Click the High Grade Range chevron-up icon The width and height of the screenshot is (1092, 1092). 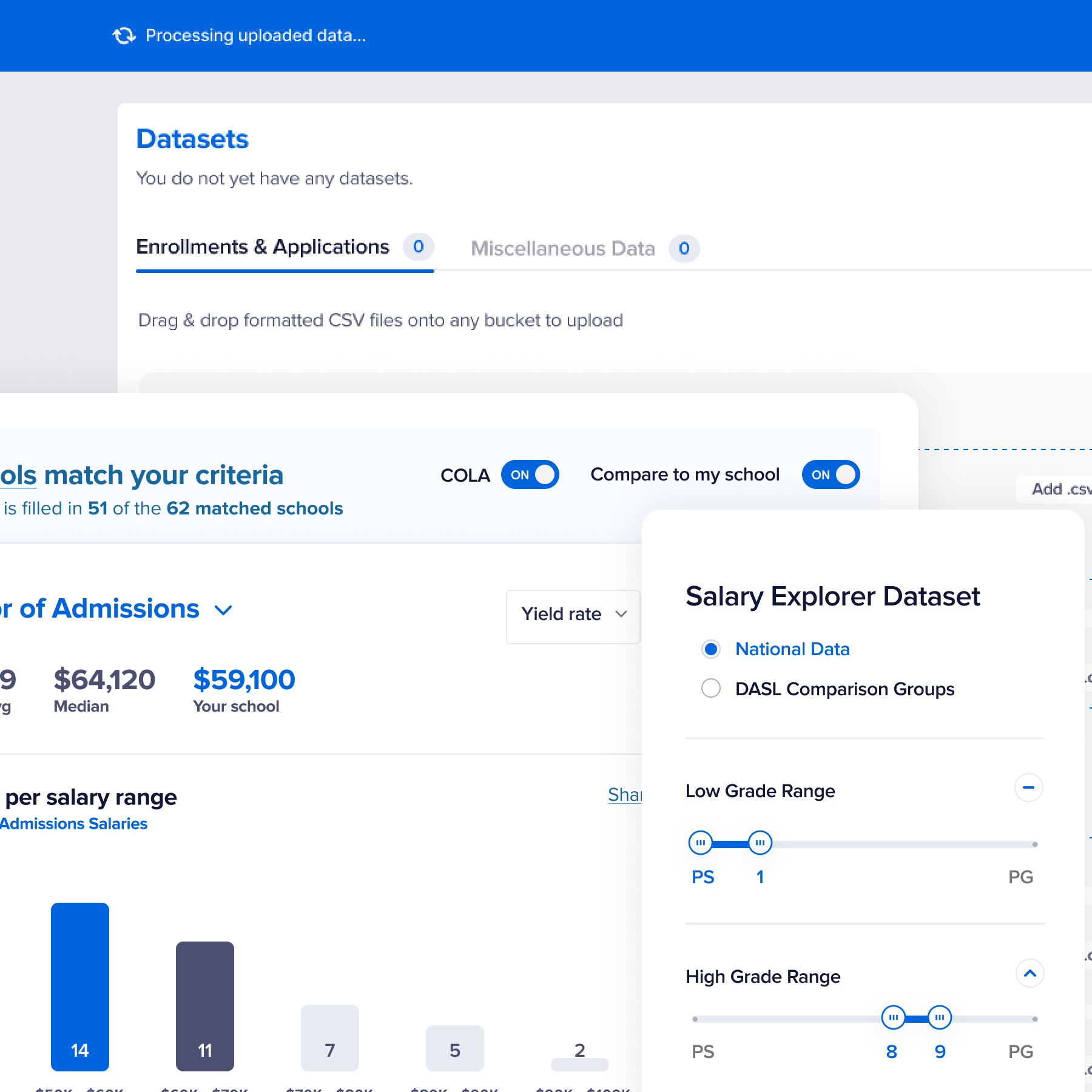[1030, 974]
